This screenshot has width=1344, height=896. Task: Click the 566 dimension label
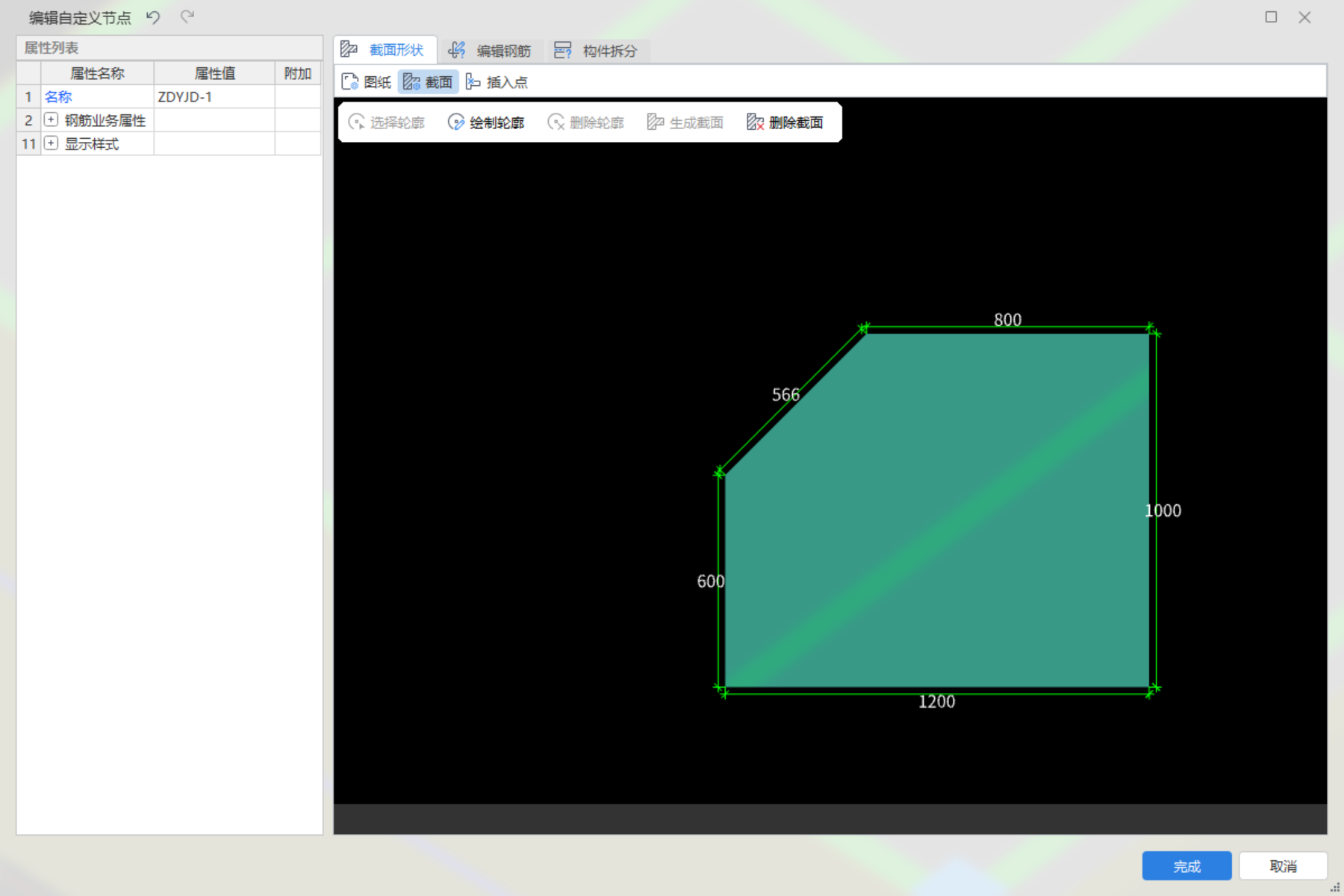click(785, 394)
